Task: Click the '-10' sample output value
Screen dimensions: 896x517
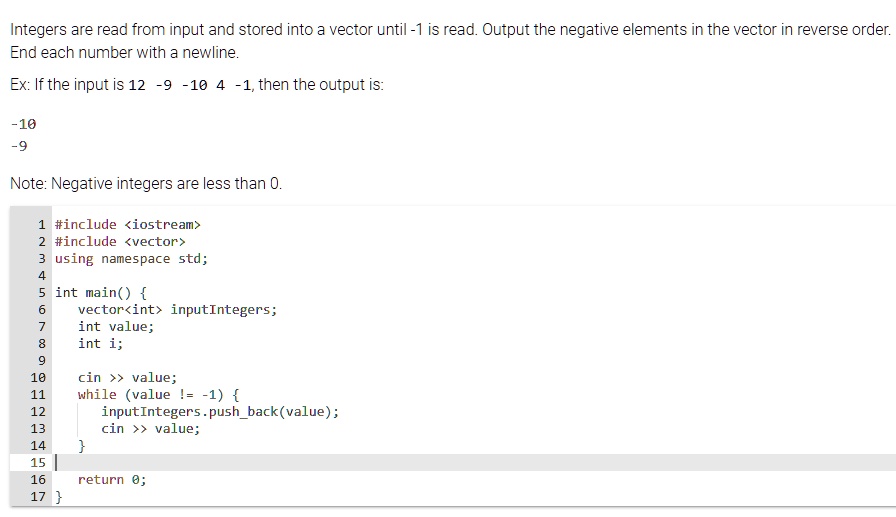Action: (23, 124)
